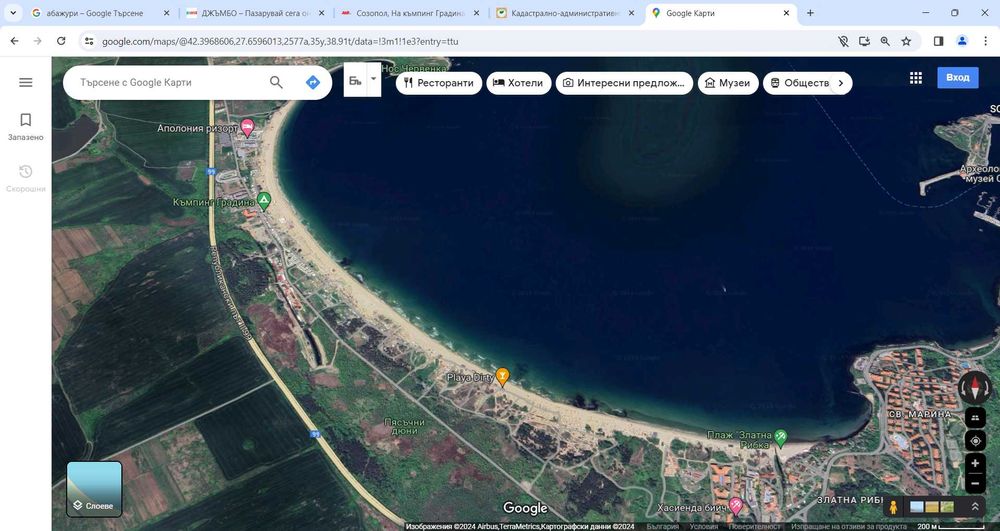Open directions with the blue arrow icon
Viewport: 1000px width, 531px height.
313,82
